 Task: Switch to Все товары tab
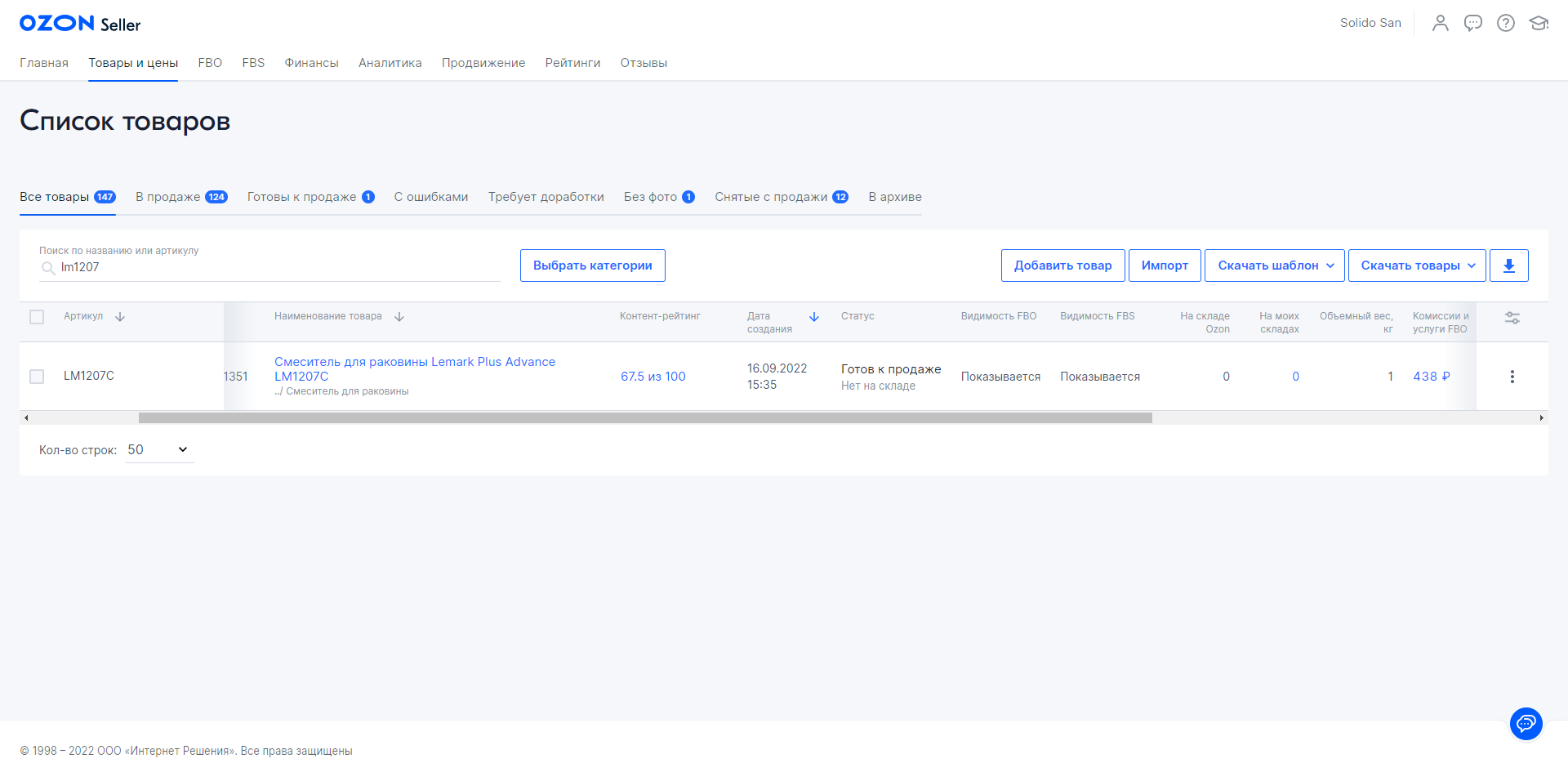point(68,197)
